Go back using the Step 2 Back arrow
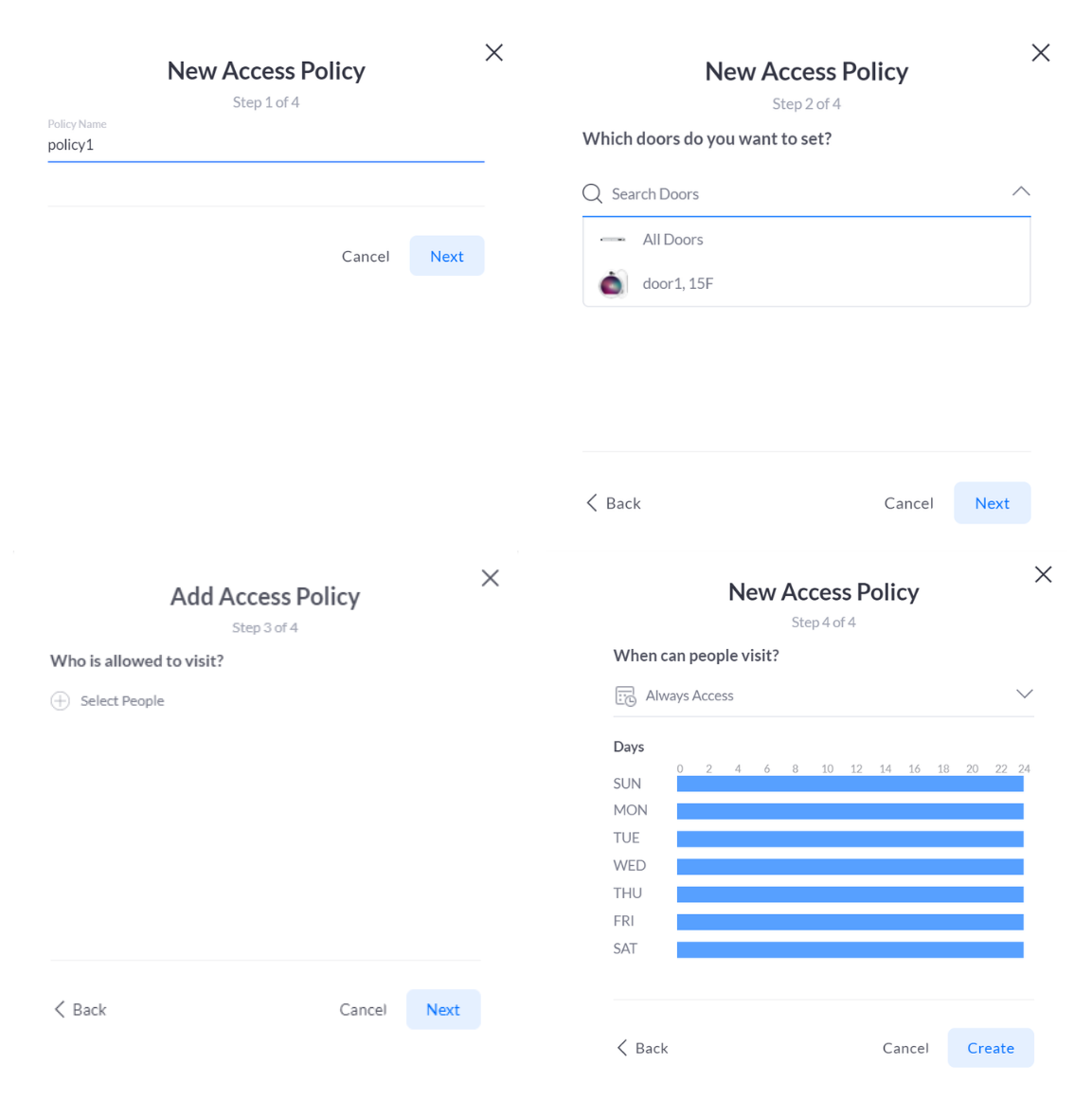This screenshot has width=1092, height=1119. 591,503
